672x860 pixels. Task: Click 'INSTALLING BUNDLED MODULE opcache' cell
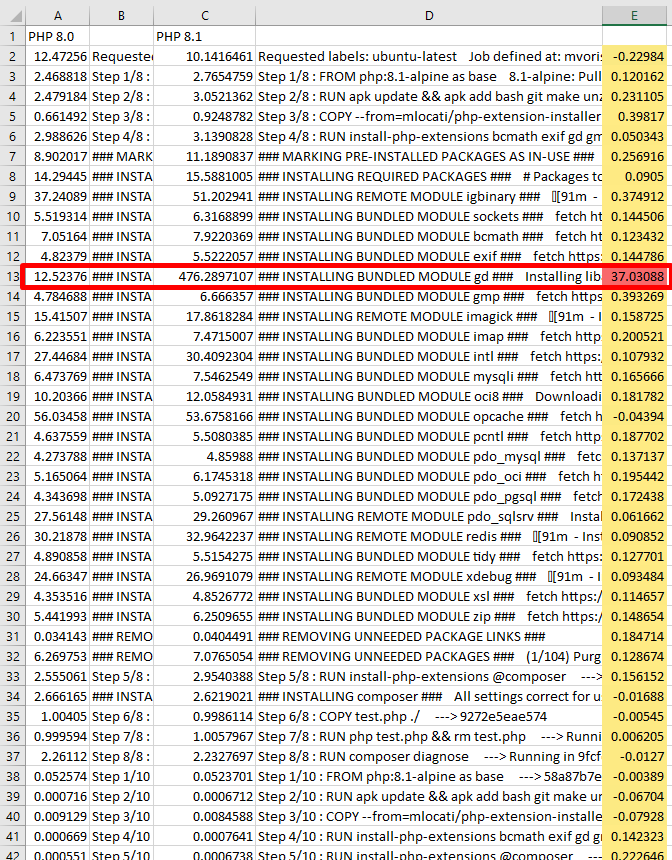tap(429, 416)
